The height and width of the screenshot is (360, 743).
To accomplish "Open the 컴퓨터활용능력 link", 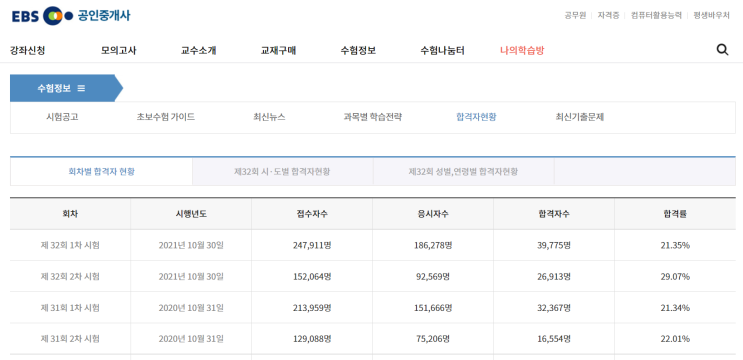I will click(656, 15).
